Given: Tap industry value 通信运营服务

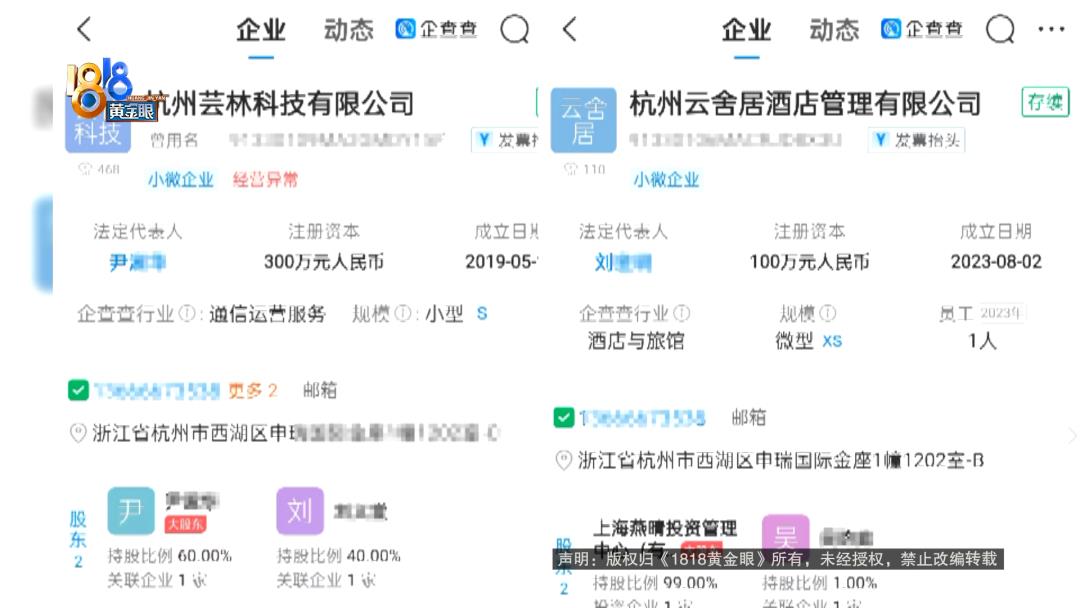Looking at the screenshot, I should point(267,314).
